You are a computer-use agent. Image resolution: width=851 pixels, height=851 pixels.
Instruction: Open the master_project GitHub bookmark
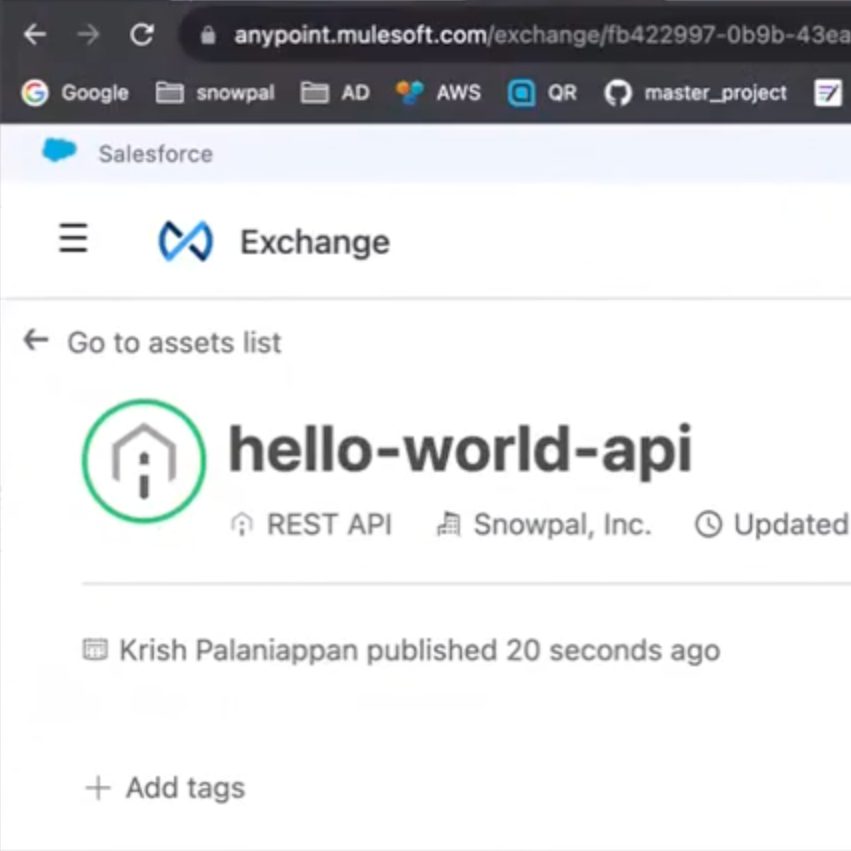696,93
